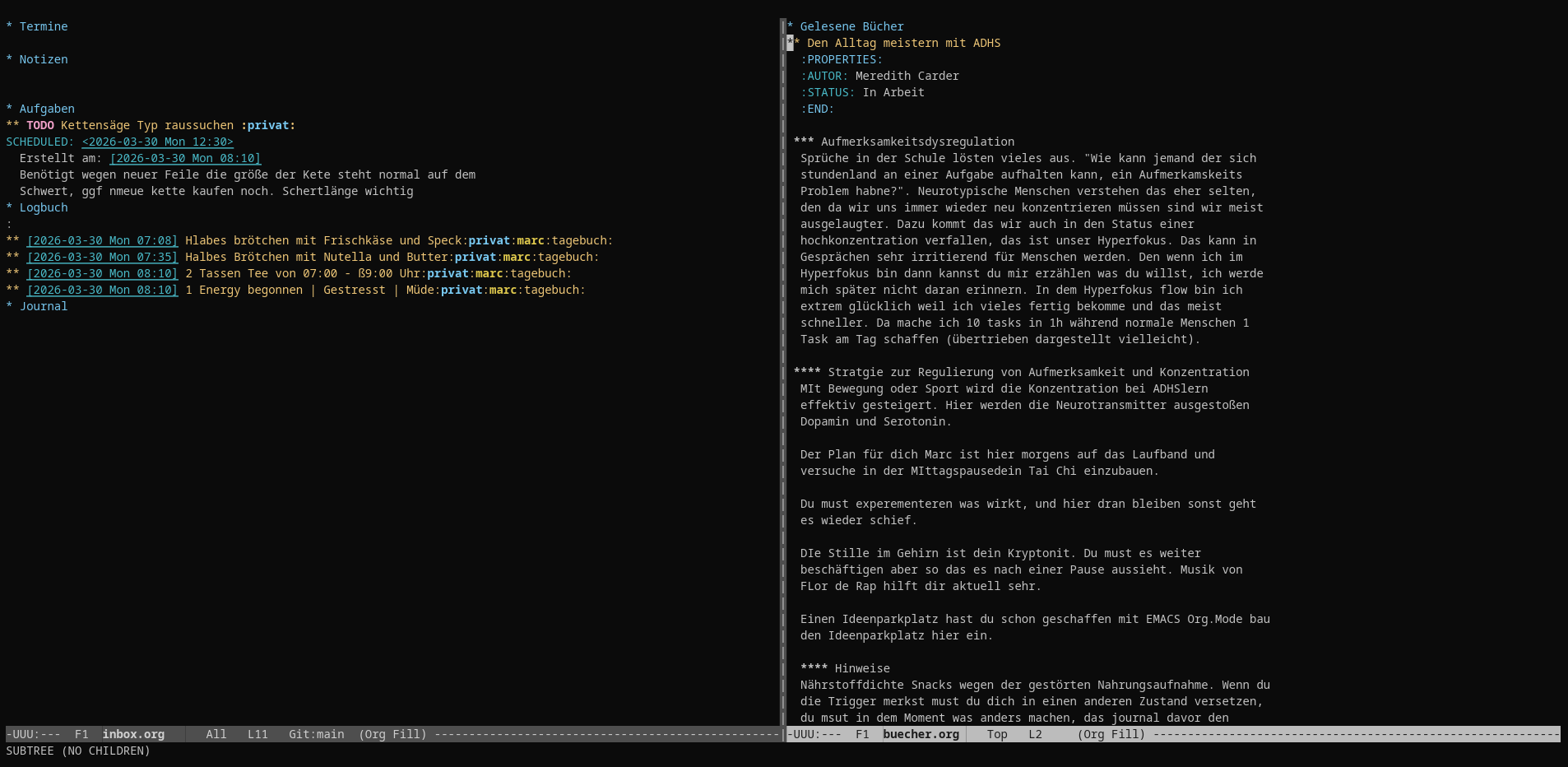Expand the Notizen heading
This screenshot has width=1568, height=767.
(43, 59)
